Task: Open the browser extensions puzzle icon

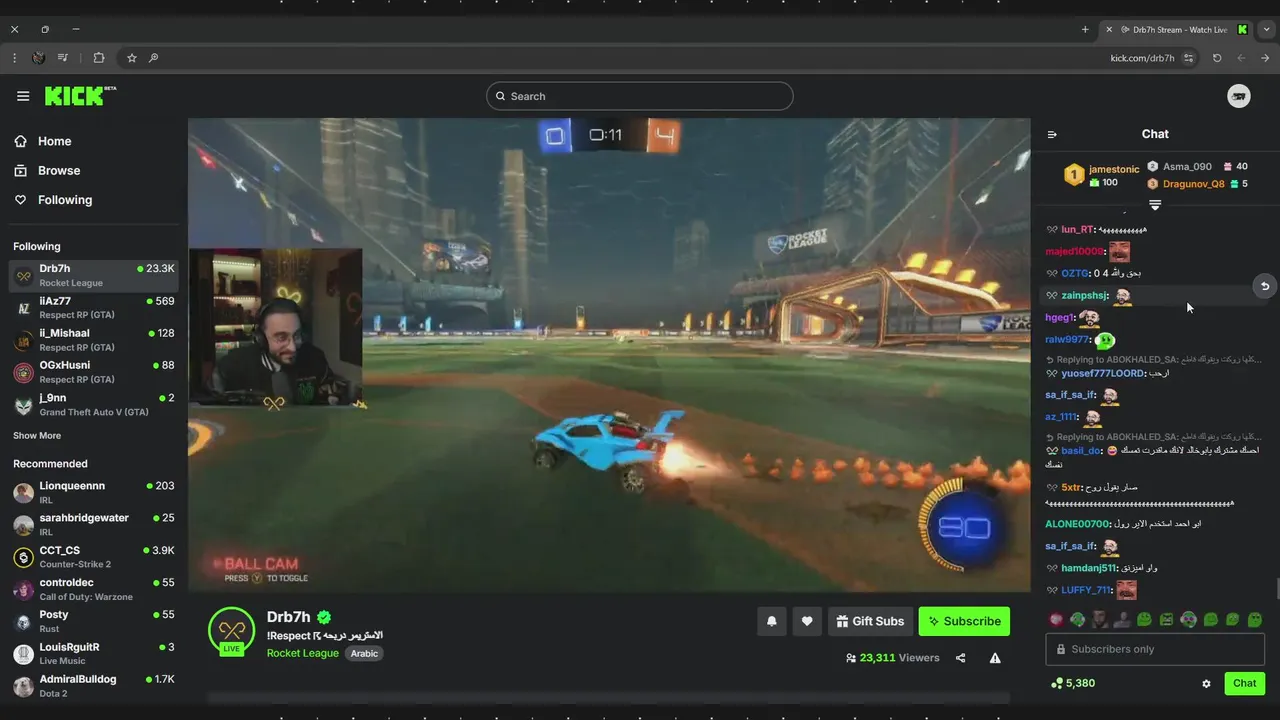Action: [99, 58]
